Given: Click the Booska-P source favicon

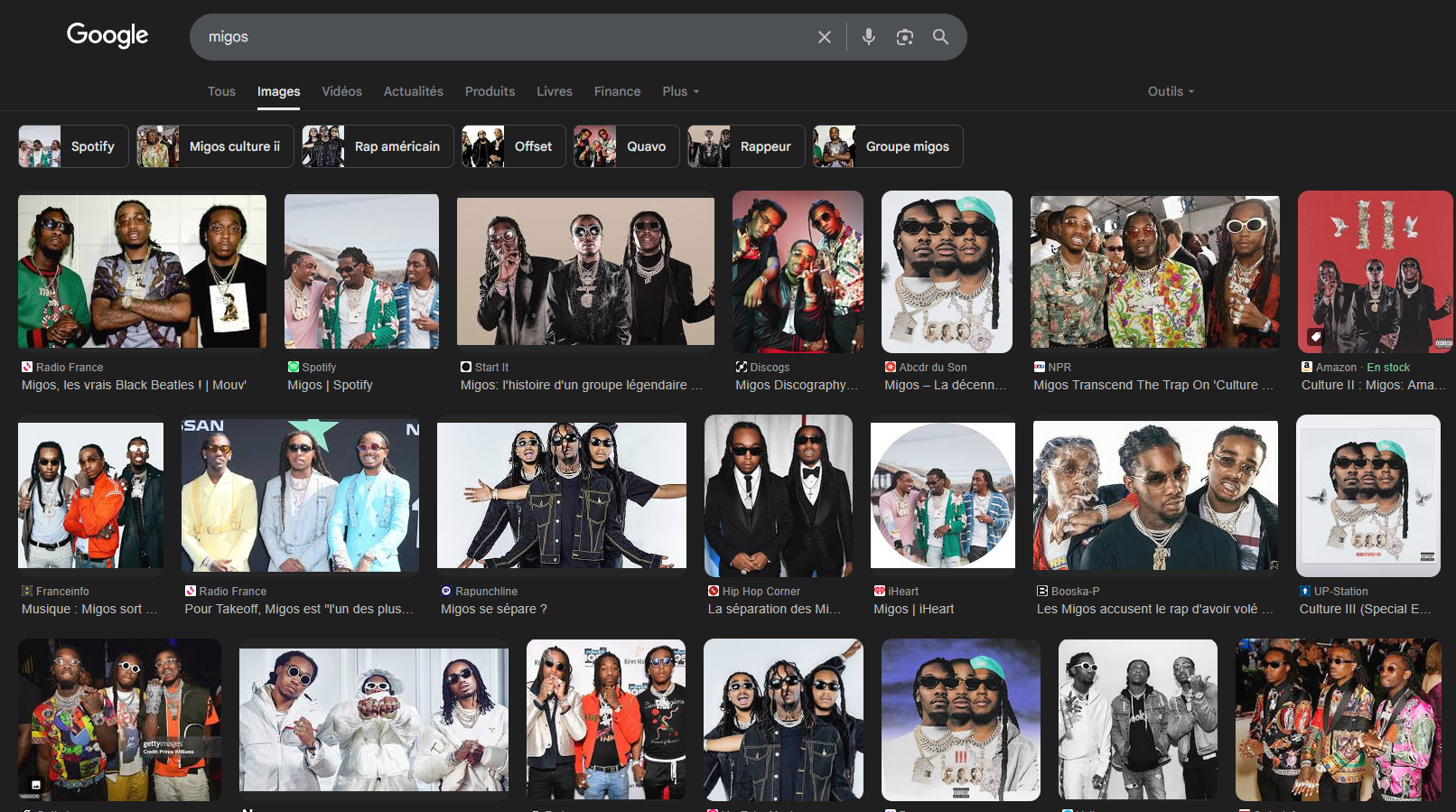Looking at the screenshot, I should coord(1042,591).
